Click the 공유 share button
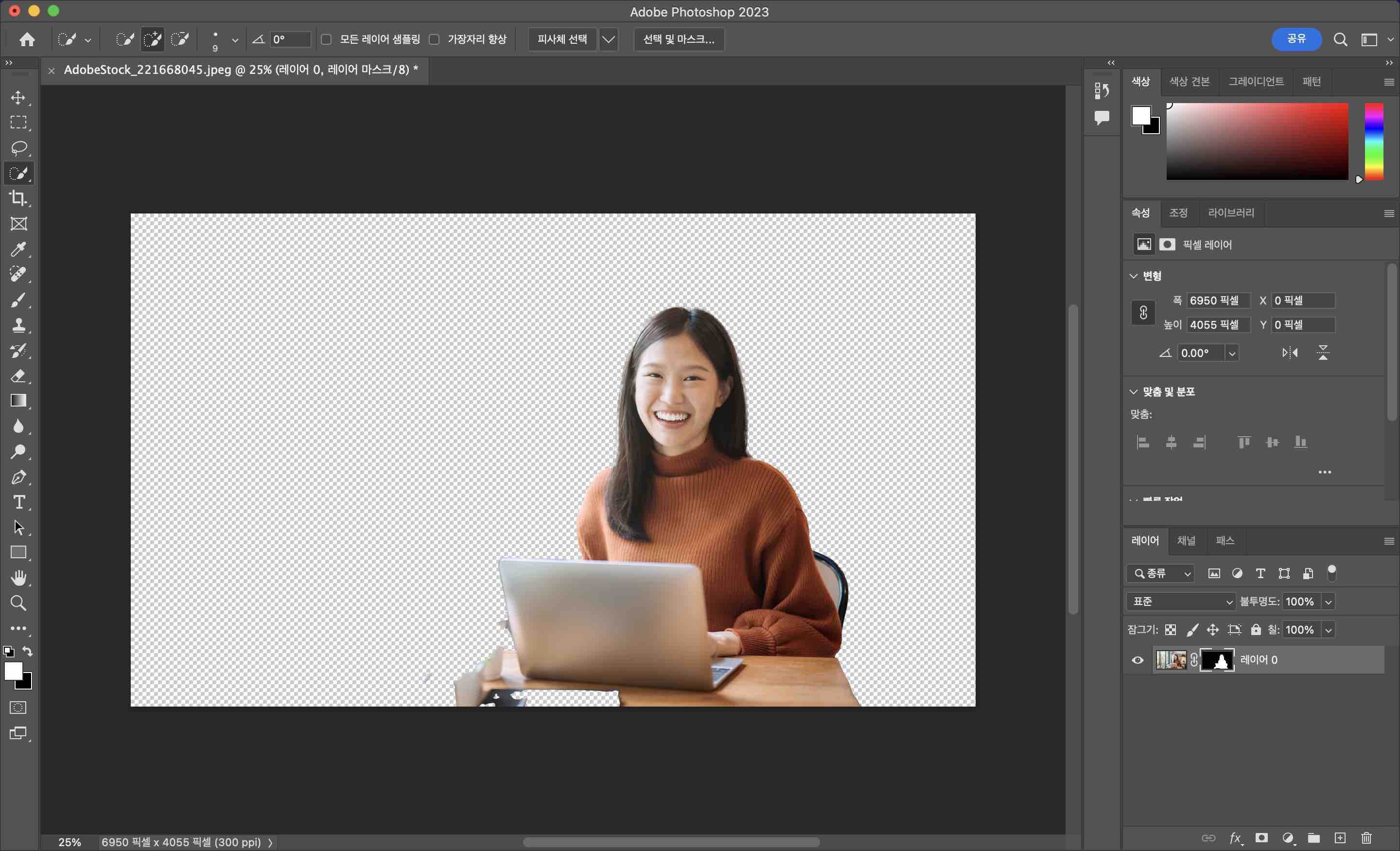 pyautogui.click(x=1296, y=38)
